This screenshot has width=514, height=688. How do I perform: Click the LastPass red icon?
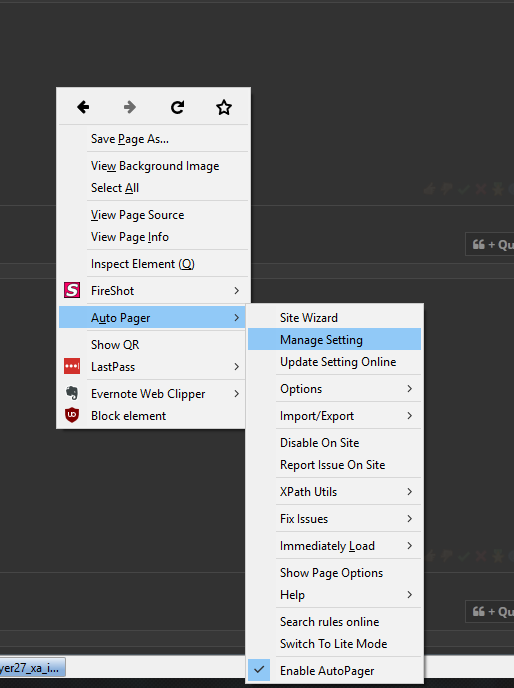(x=72, y=366)
